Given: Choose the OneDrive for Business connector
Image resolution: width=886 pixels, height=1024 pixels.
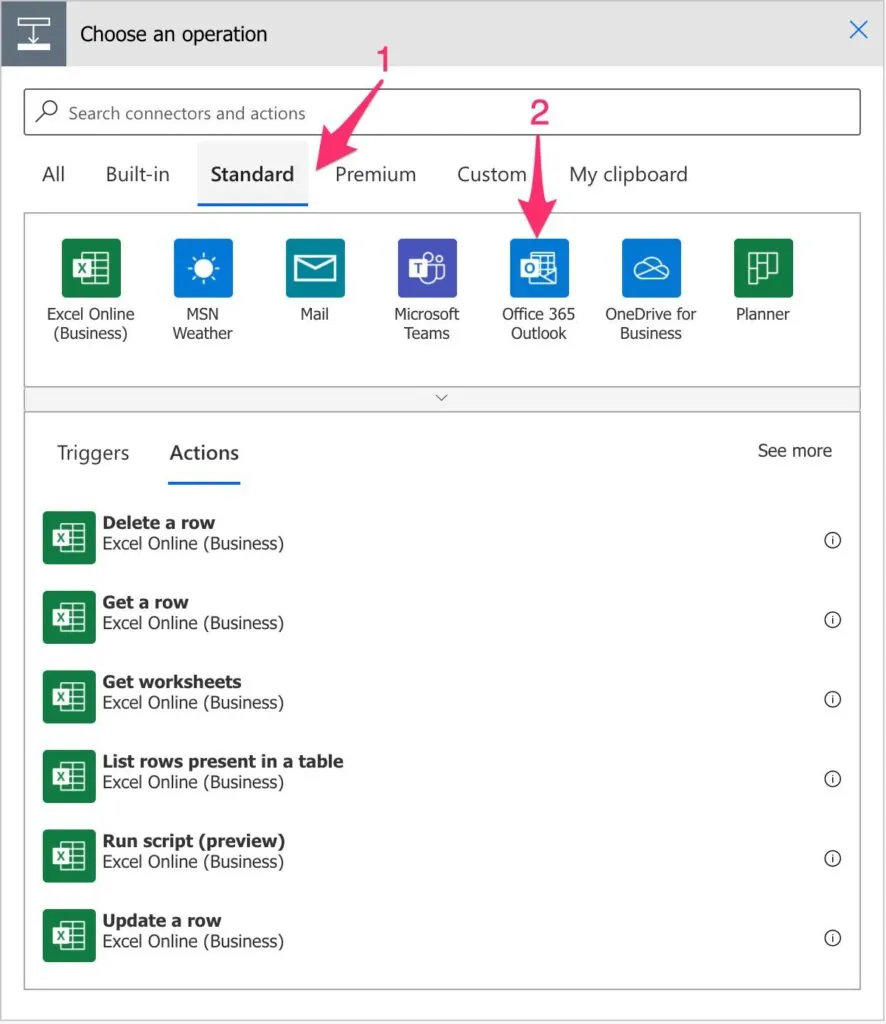Looking at the screenshot, I should 651,268.
